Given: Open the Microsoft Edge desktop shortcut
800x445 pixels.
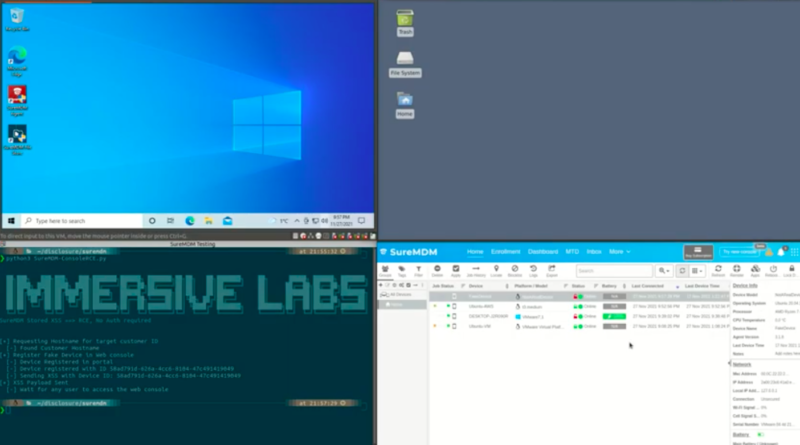Looking at the screenshot, I should tap(17, 61).
